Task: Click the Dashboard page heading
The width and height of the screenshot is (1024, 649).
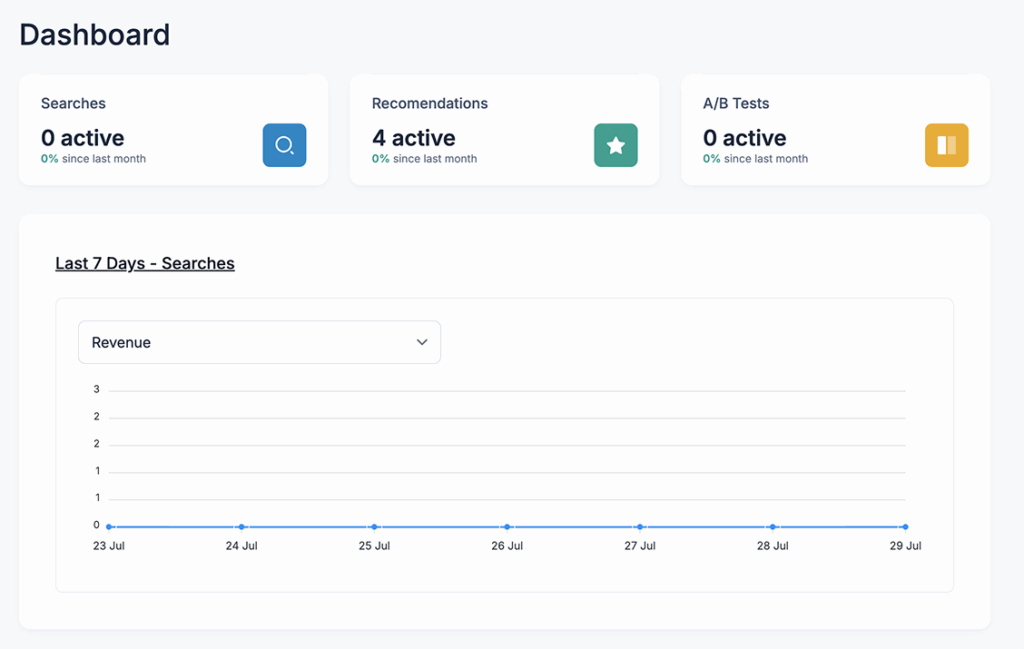Action: pos(95,35)
